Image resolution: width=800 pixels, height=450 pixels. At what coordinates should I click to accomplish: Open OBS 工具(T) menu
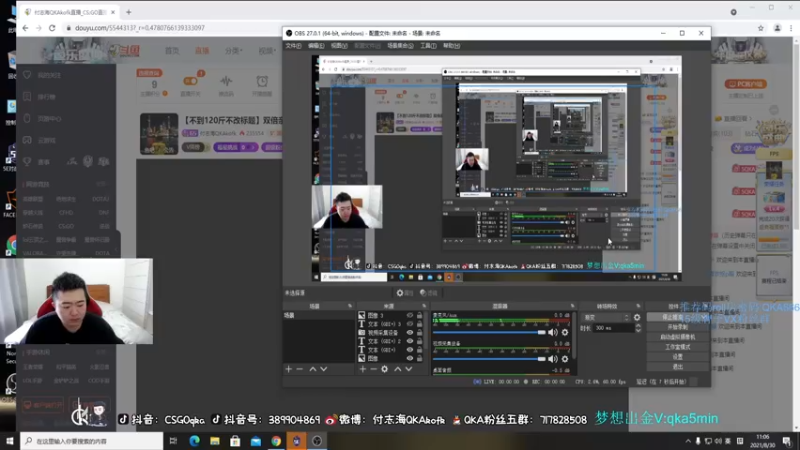(428, 46)
